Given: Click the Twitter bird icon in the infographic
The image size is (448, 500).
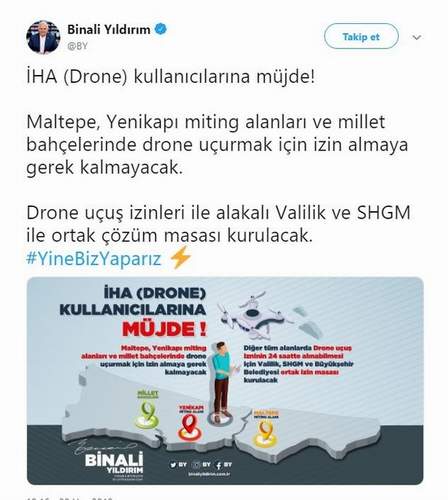Looking at the screenshot, I should click(173, 465).
